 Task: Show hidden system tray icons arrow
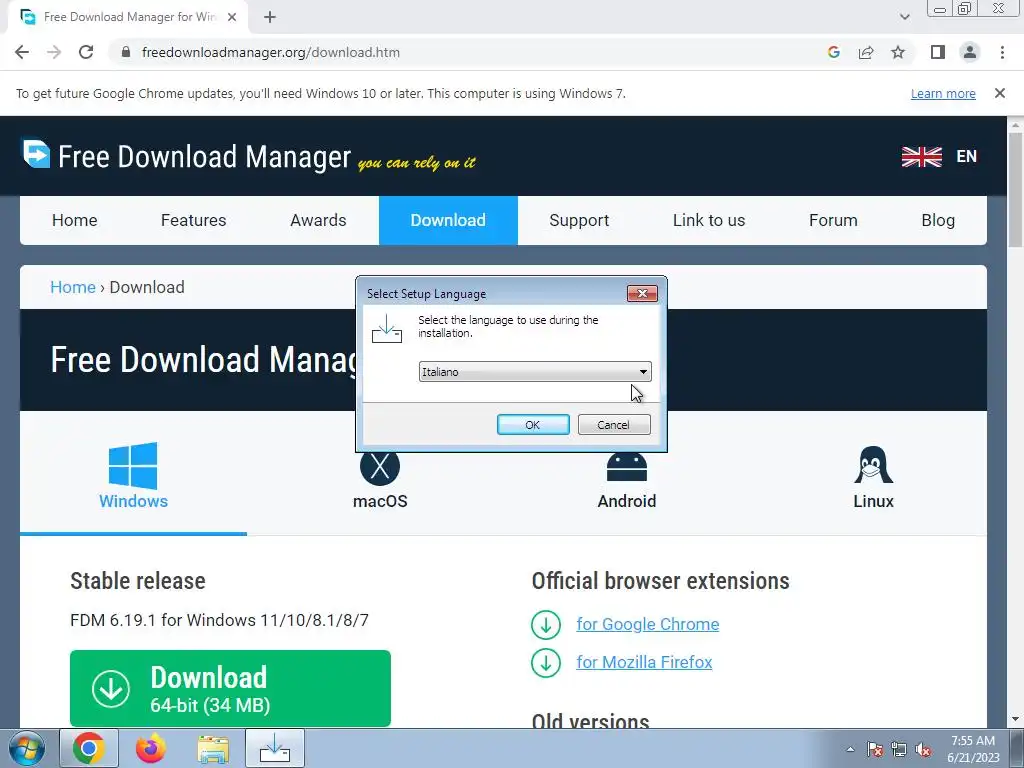850,749
